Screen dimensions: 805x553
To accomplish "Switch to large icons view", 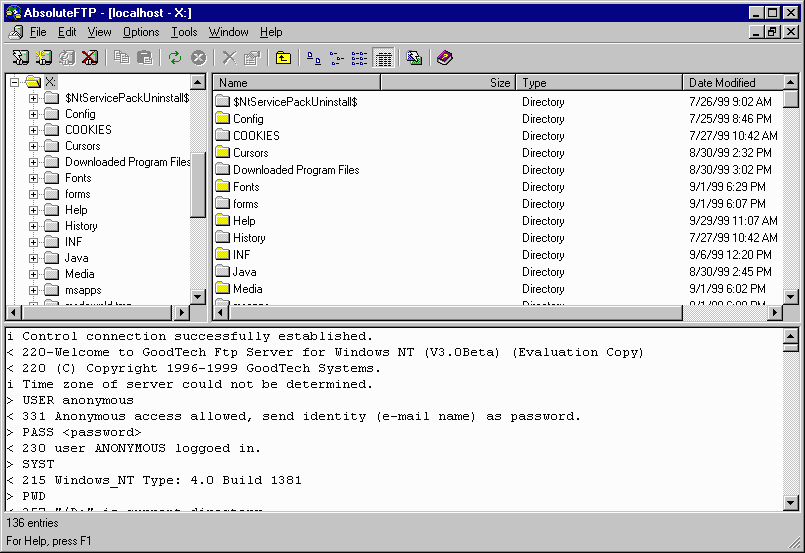I will point(314,58).
